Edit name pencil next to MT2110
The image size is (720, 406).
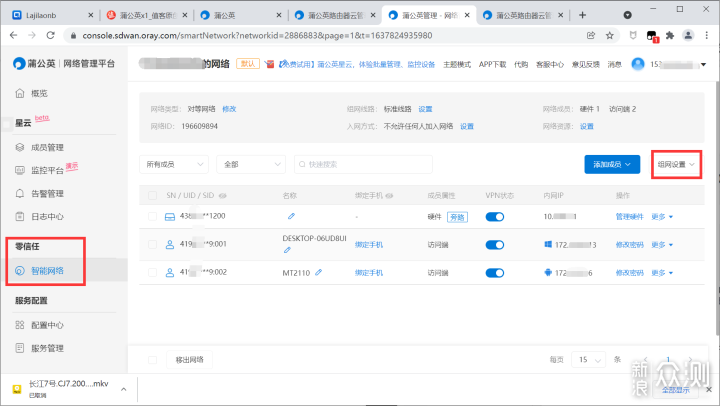tap(318, 272)
